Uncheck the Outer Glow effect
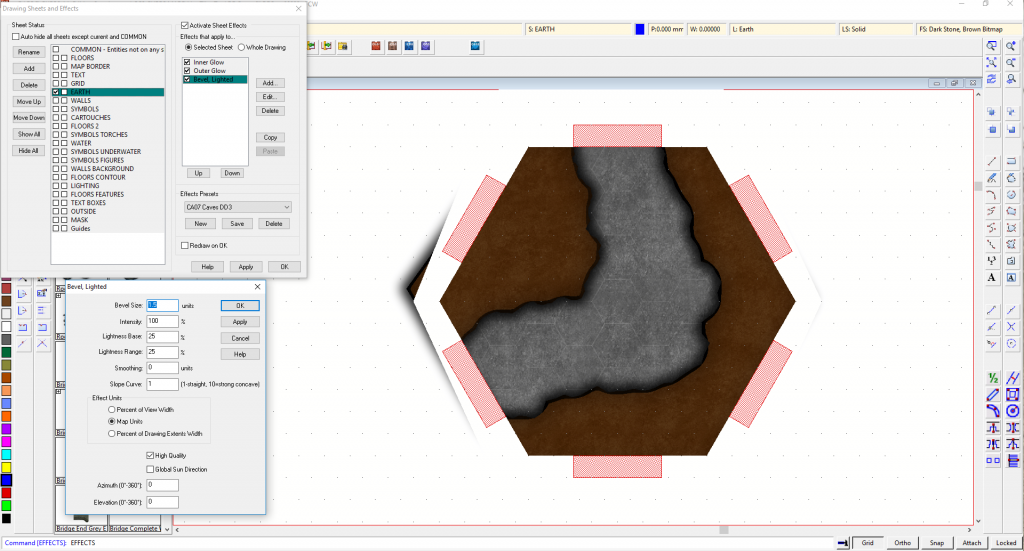This screenshot has height=551, width=1024. [187, 71]
